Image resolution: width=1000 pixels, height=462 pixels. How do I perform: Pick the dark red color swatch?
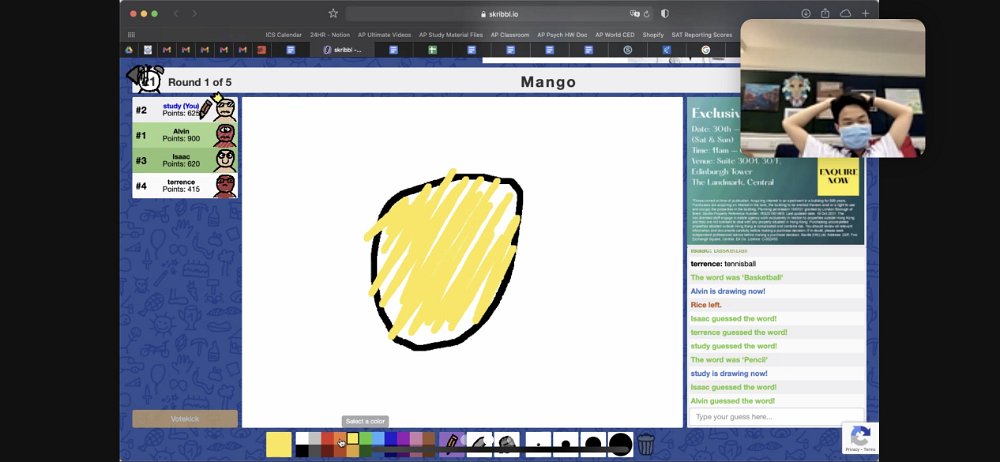(327, 451)
